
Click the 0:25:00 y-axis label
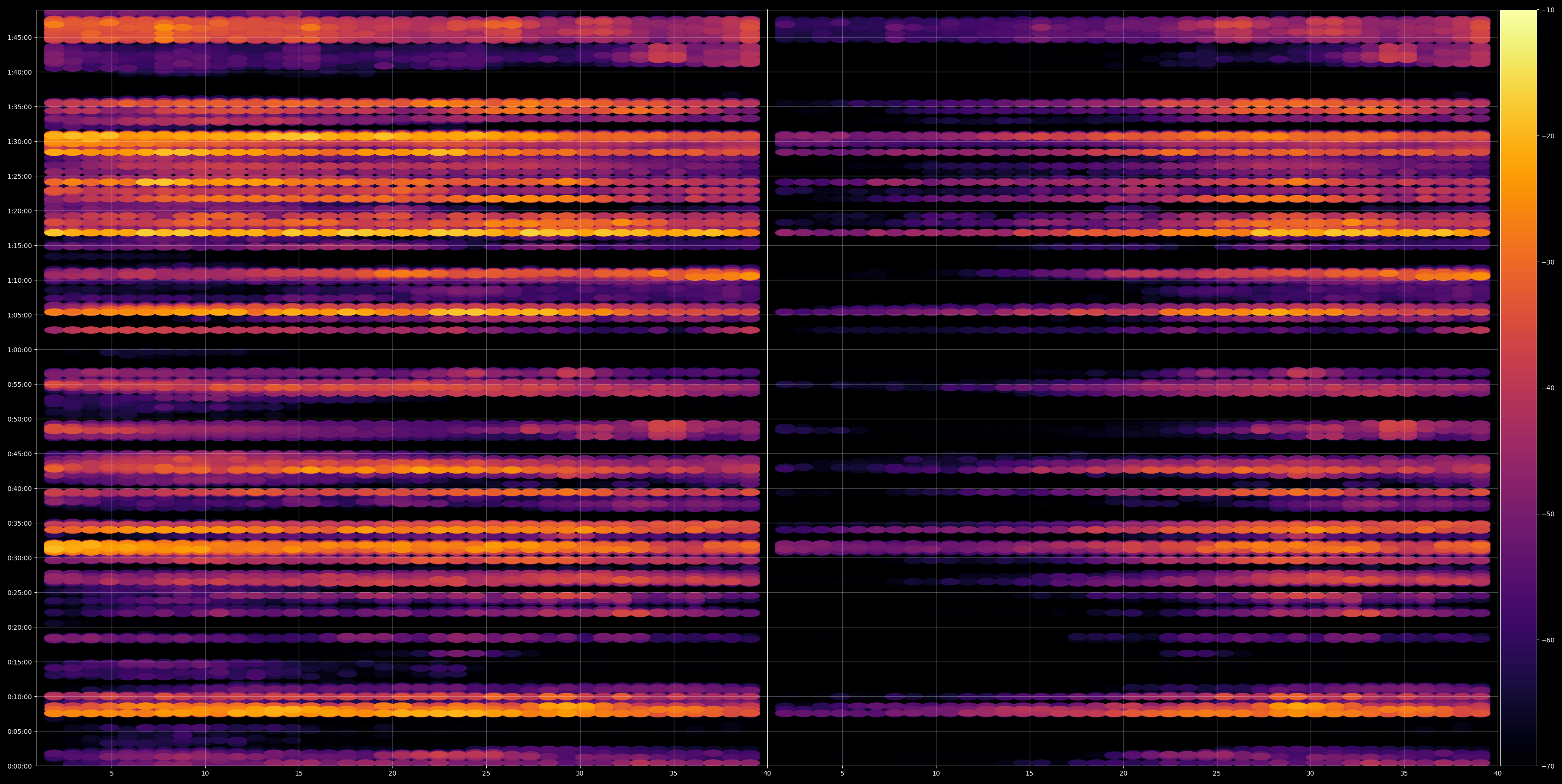[x=19, y=592]
